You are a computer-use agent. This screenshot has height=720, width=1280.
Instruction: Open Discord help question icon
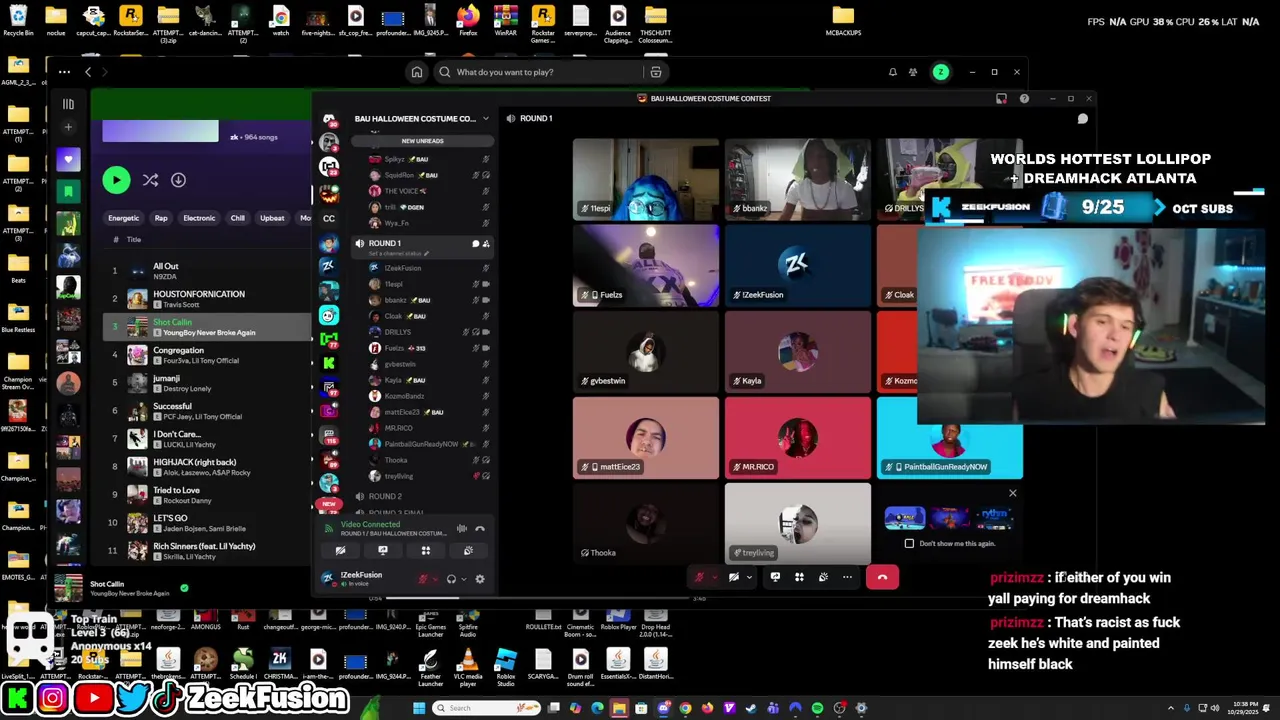click(1024, 99)
